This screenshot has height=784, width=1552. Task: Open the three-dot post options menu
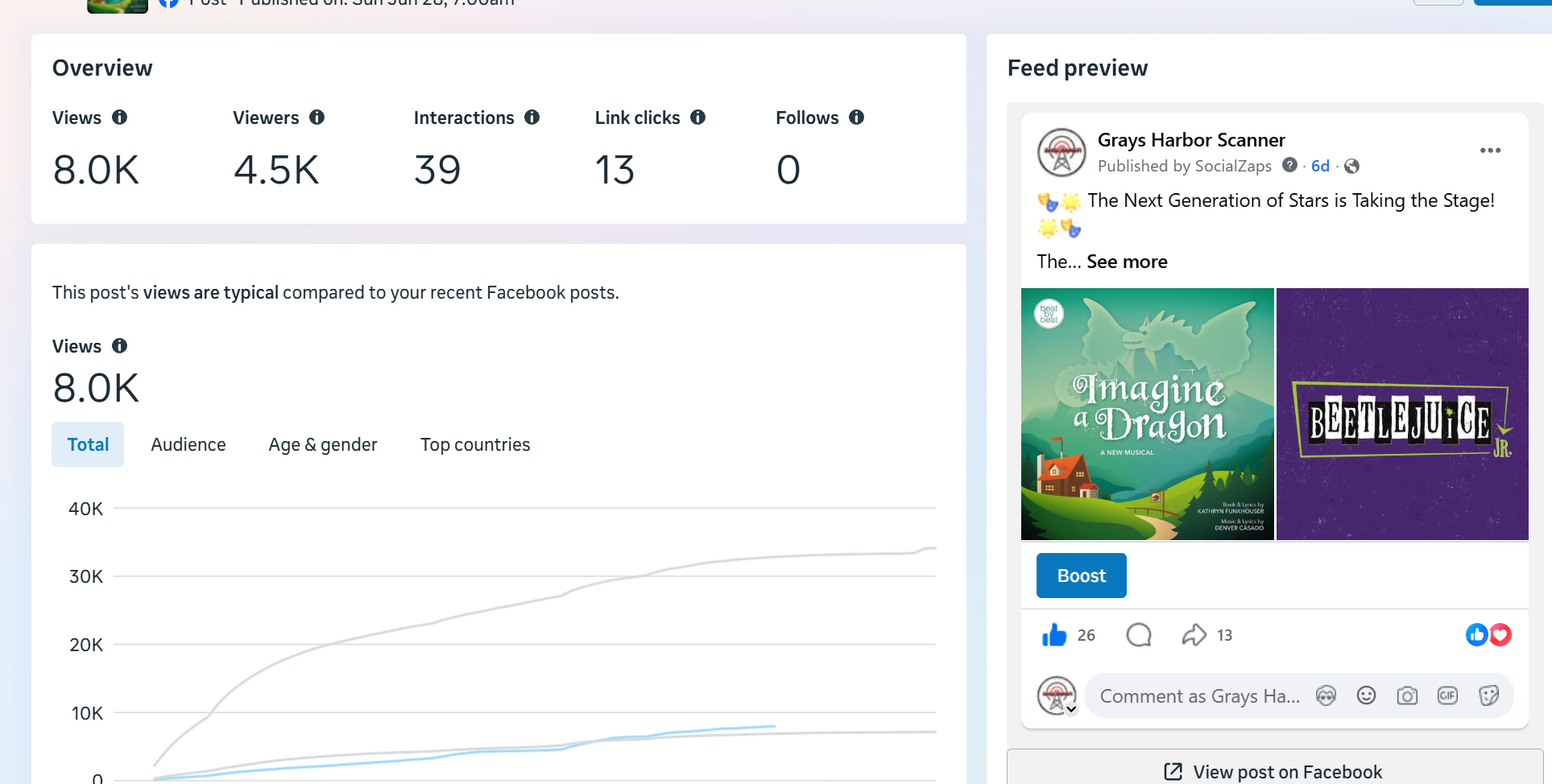(x=1490, y=151)
